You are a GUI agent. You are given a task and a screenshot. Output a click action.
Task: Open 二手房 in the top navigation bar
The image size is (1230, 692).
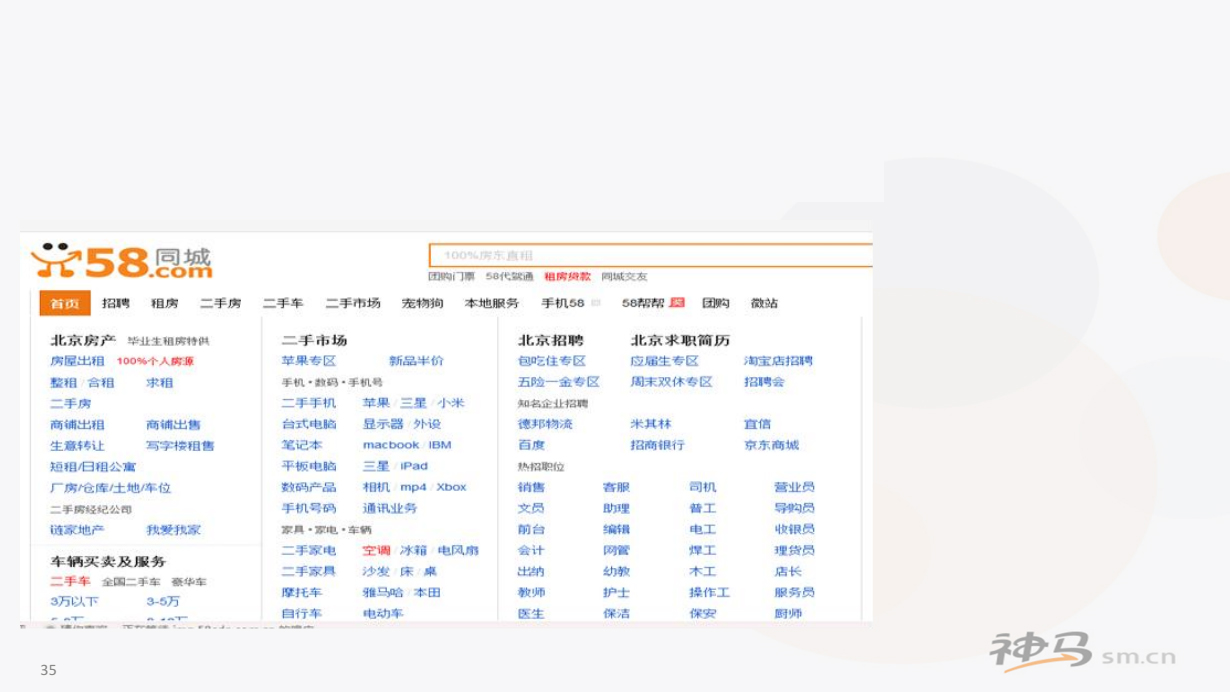point(221,303)
